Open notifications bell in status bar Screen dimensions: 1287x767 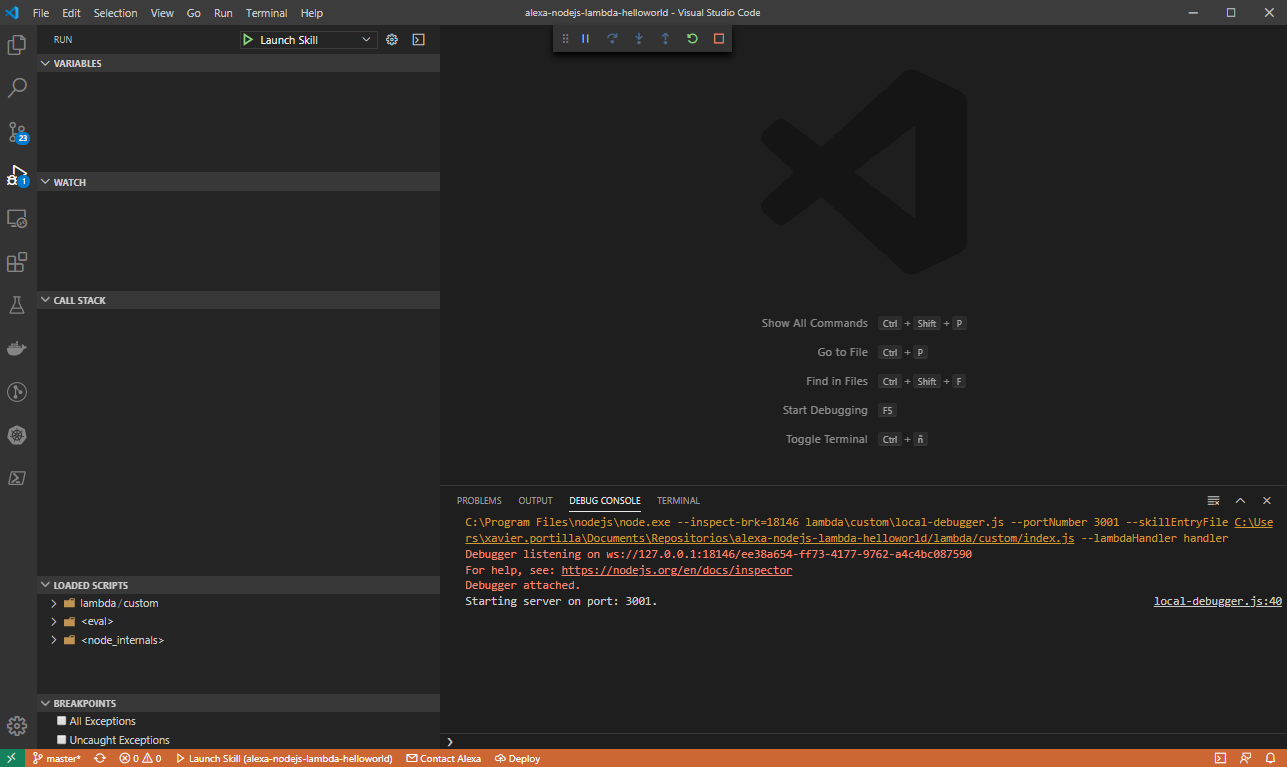tap(1270, 758)
